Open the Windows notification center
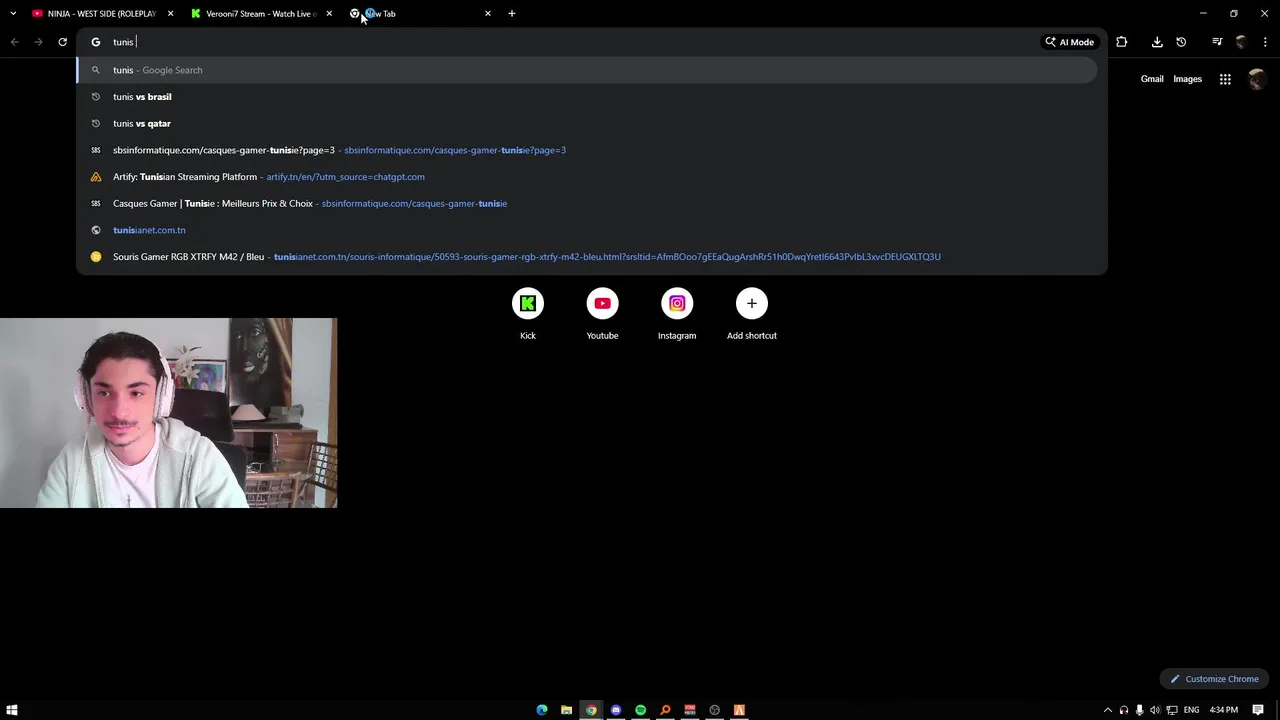Screen dimensions: 1280x720 click(1258, 710)
